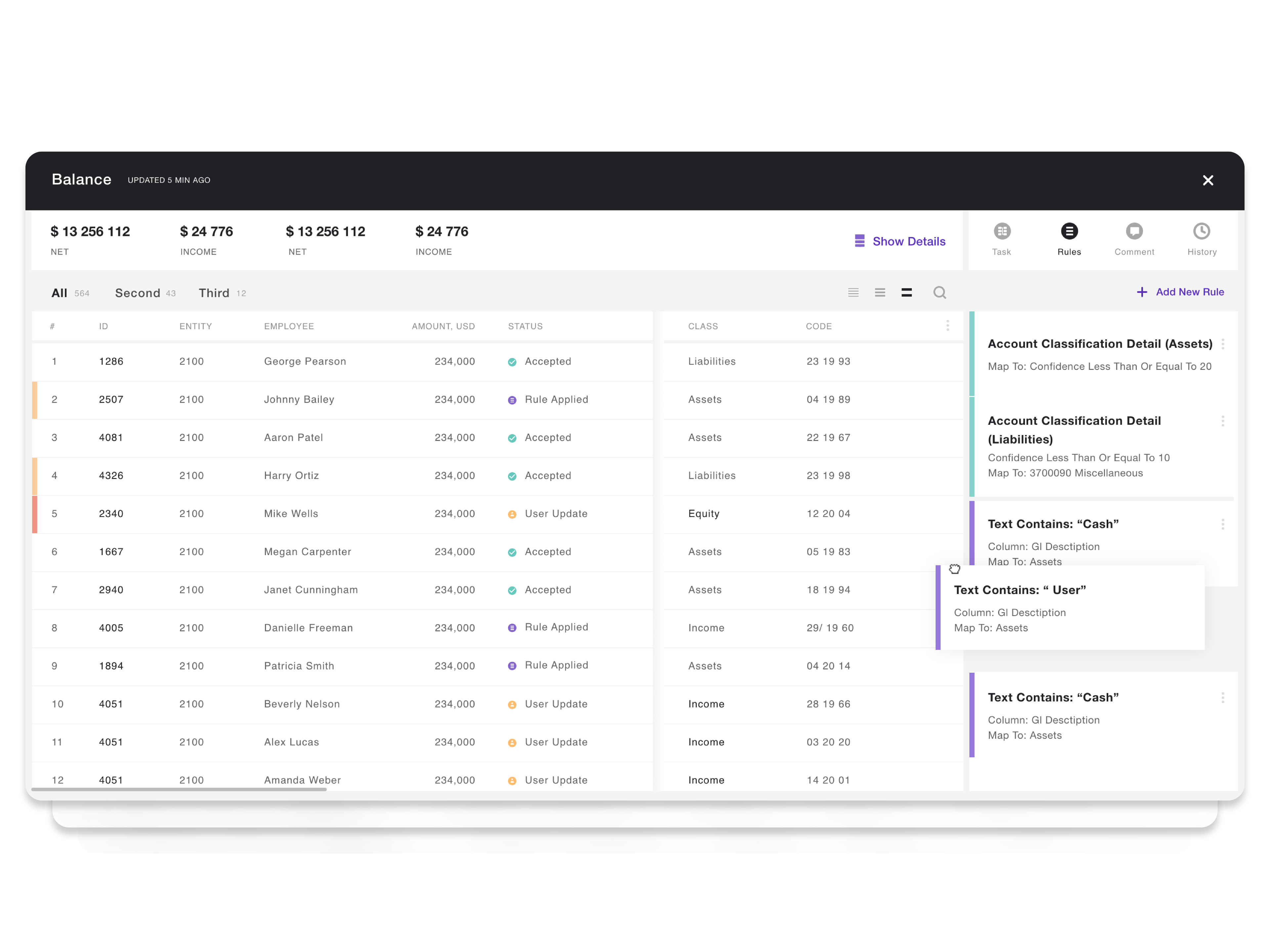Screen dimensions: 1270x952
Task: Open the Task panel icon
Action: pos(1002,231)
